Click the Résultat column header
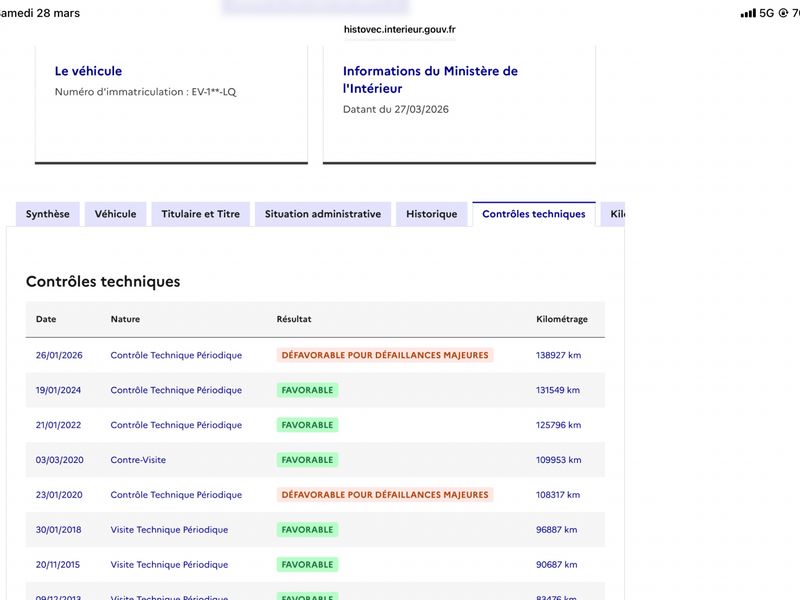 pyautogui.click(x=294, y=319)
